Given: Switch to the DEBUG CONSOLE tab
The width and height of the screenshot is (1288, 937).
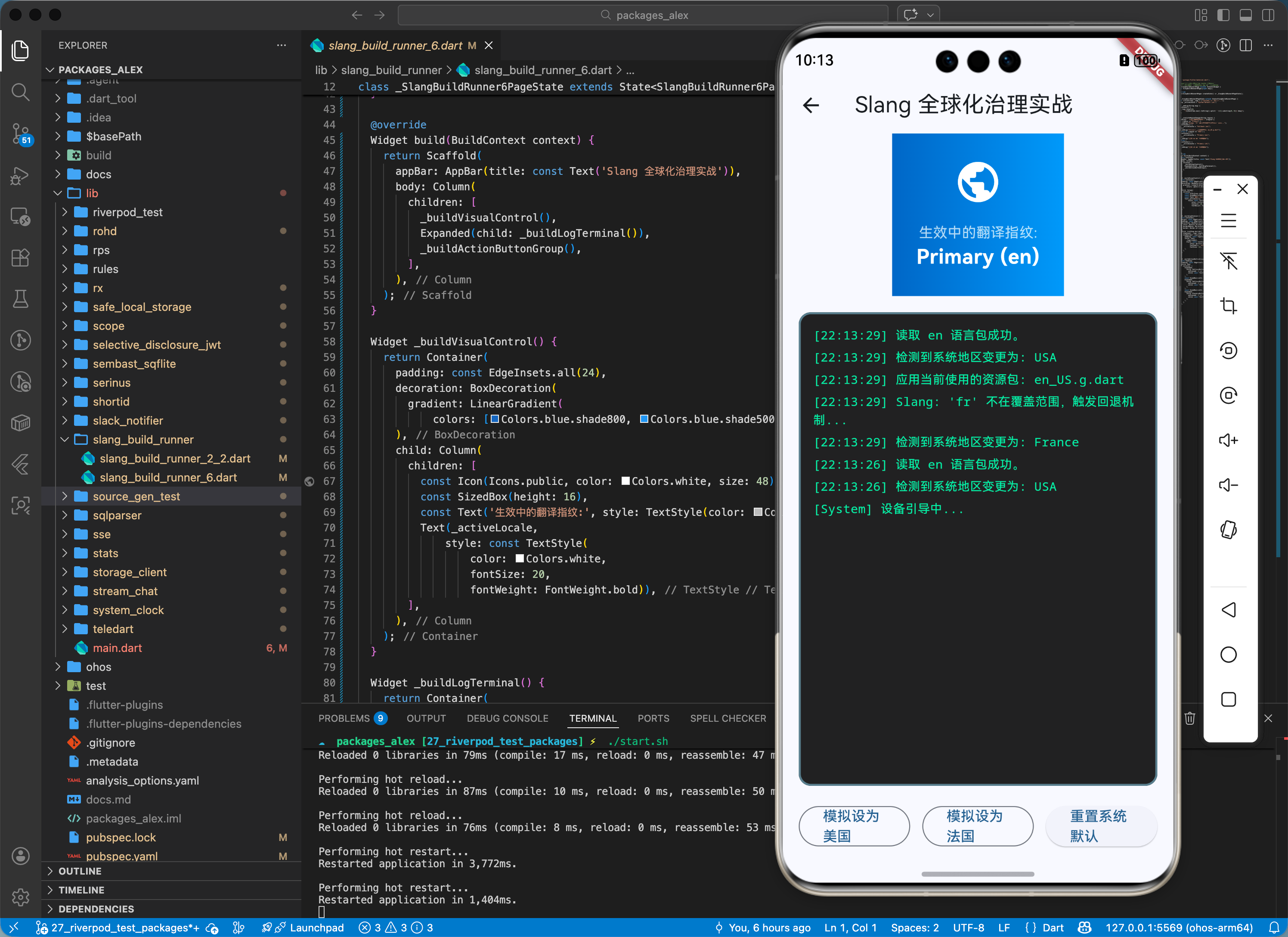Looking at the screenshot, I should point(507,718).
